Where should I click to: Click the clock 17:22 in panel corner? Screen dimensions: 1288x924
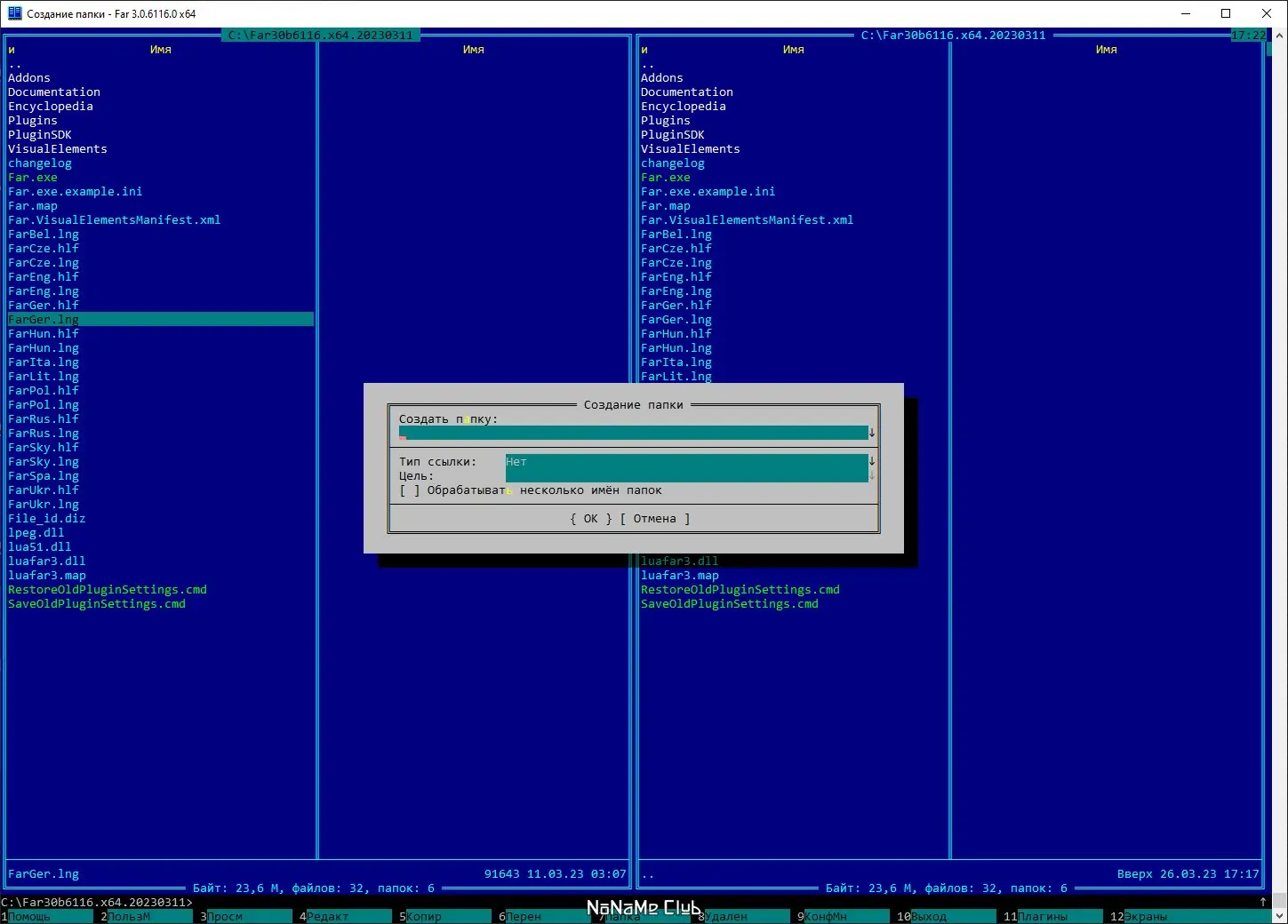1249,36
